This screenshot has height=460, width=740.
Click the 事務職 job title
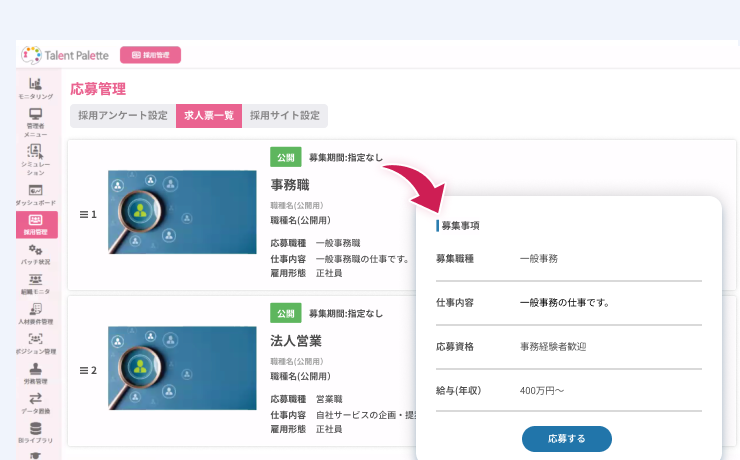pyautogui.click(x=290, y=185)
